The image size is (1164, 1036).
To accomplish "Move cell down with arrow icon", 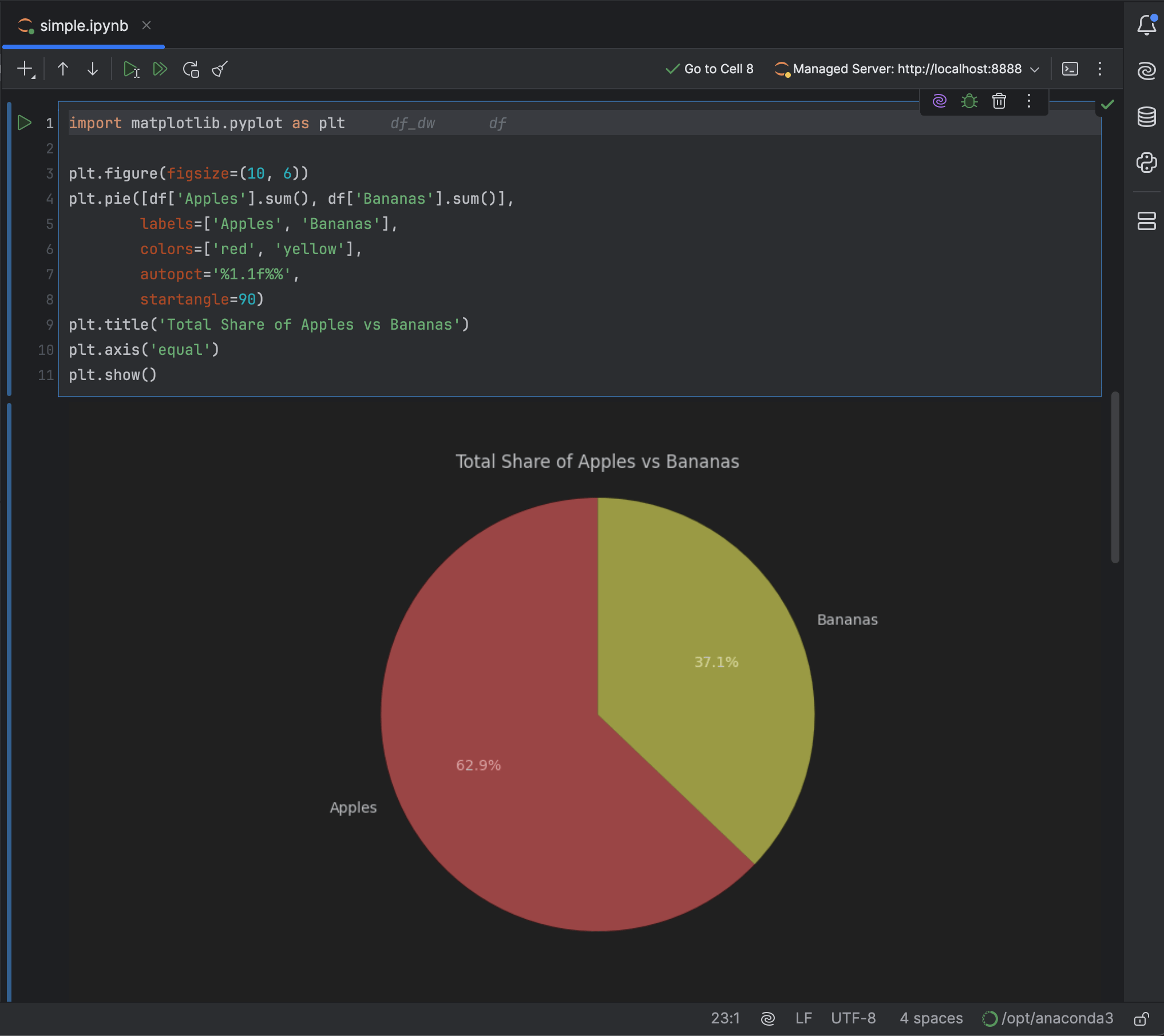I will (92, 69).
